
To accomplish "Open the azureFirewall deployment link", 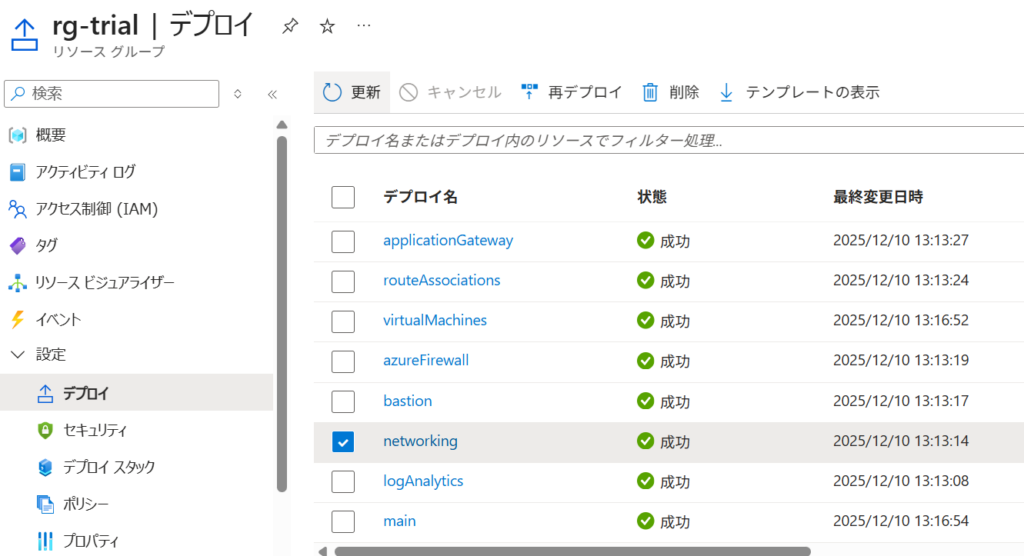I will click(426, 360).
